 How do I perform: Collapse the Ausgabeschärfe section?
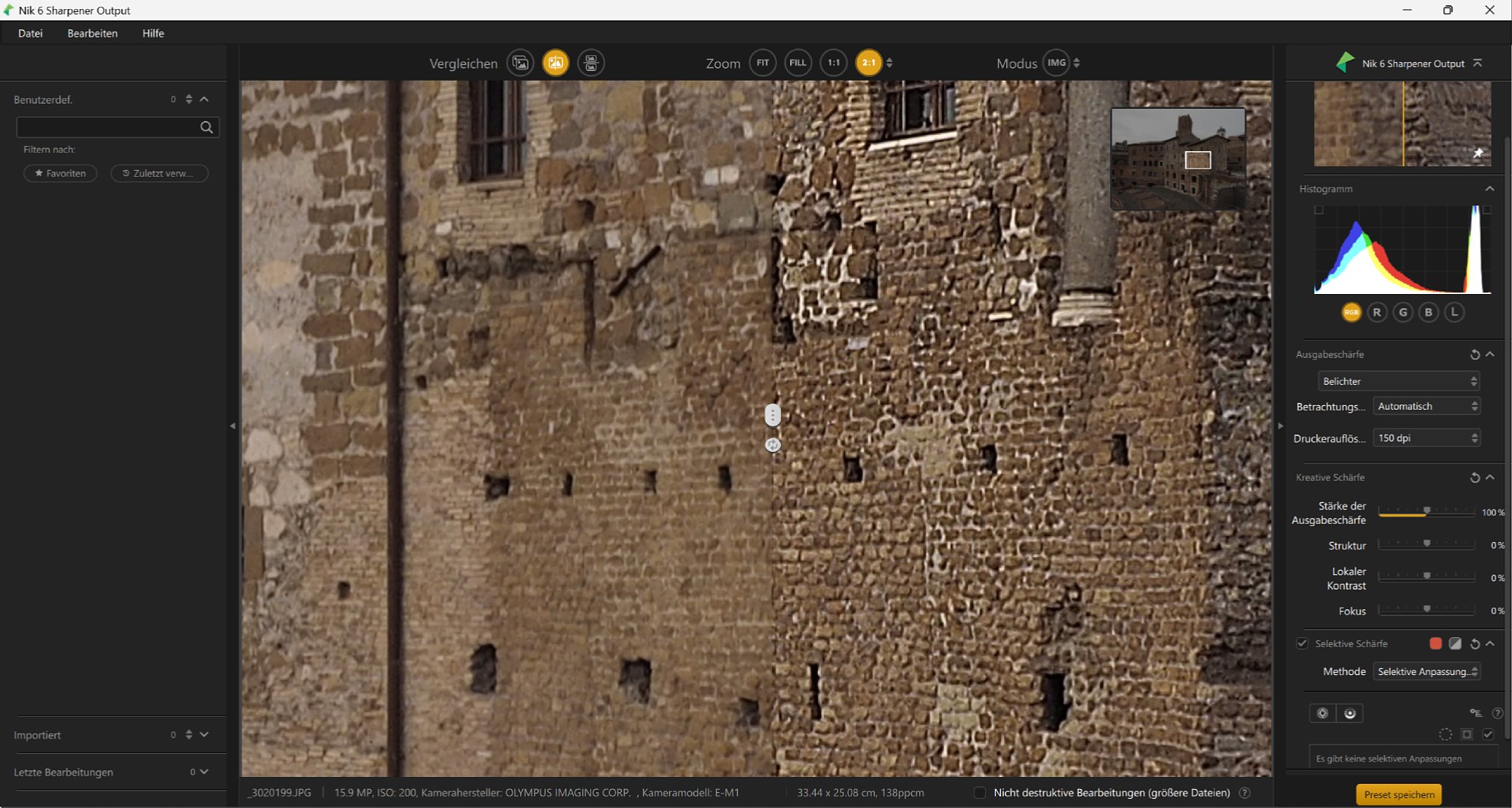[x=1489, y=354]
